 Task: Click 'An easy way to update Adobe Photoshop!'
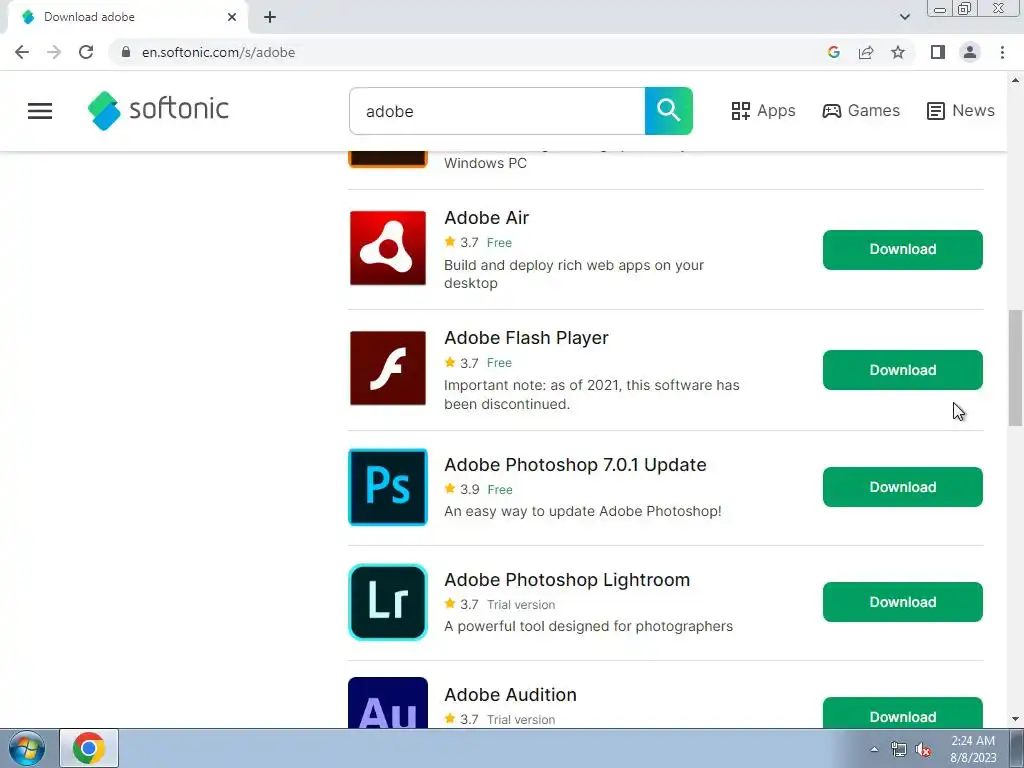click(x=583, y=511)
